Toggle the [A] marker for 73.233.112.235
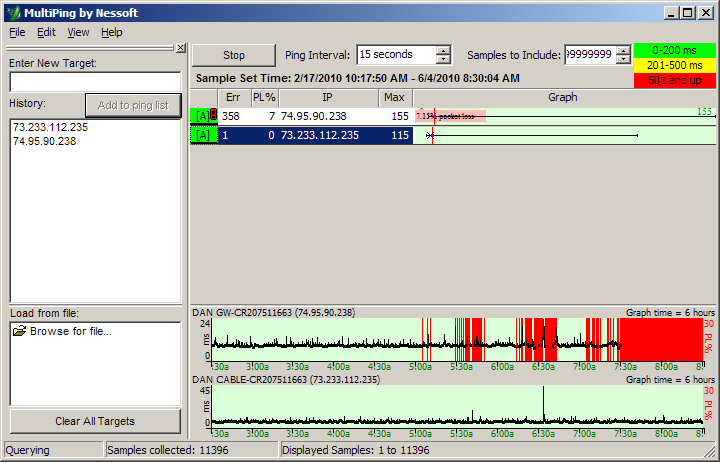720x462 pixels. point(203,135)
